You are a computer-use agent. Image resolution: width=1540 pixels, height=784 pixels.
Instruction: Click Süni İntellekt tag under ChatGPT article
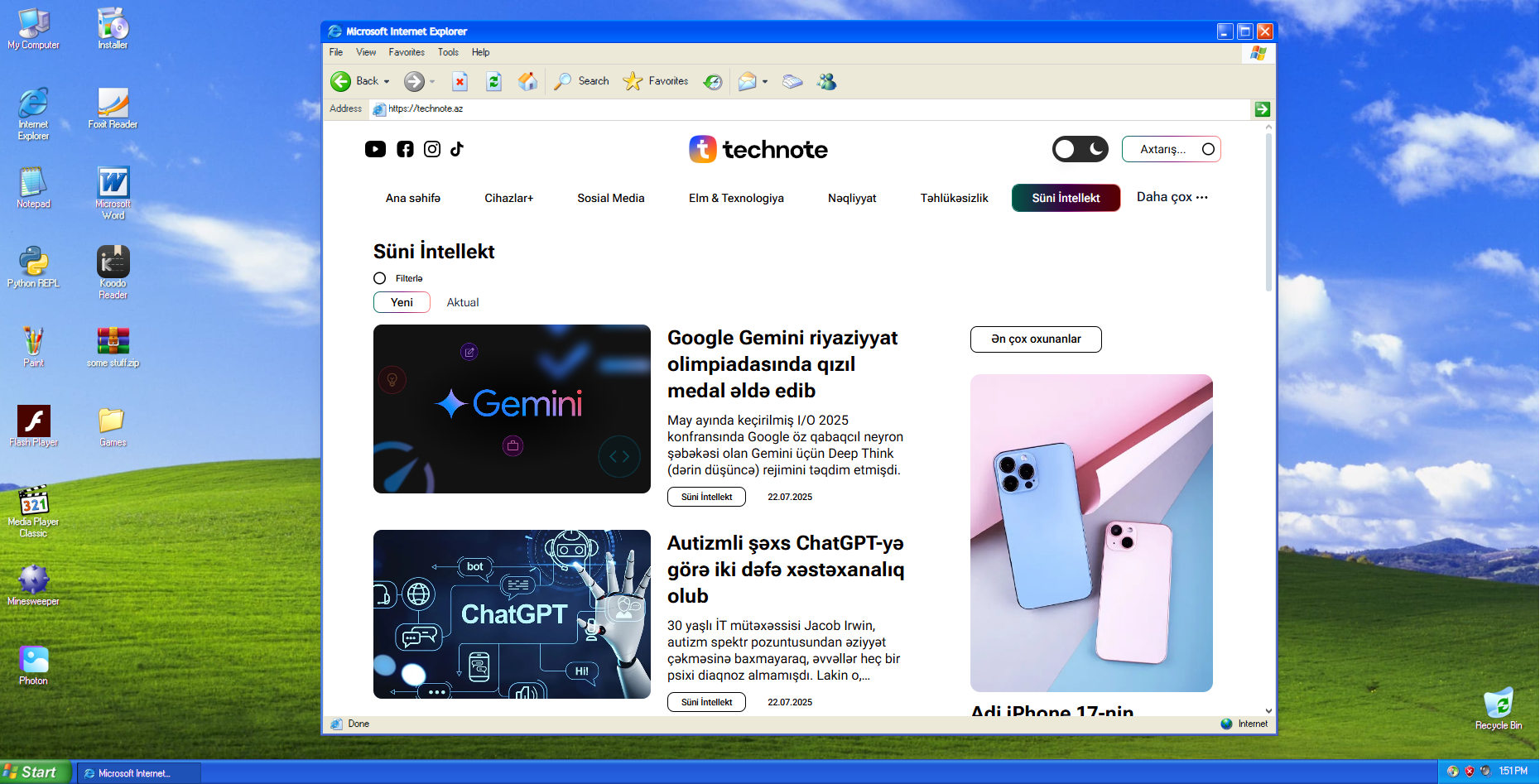click(706, 702)
